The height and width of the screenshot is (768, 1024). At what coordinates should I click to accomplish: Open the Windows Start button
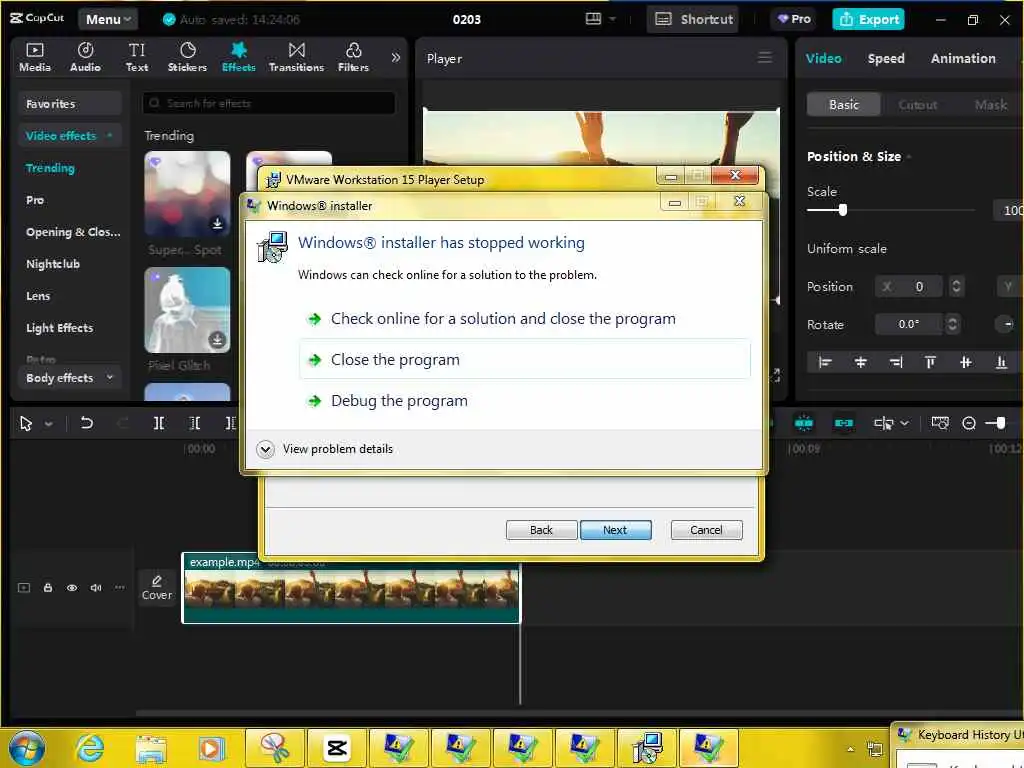(x=27, y=748)
